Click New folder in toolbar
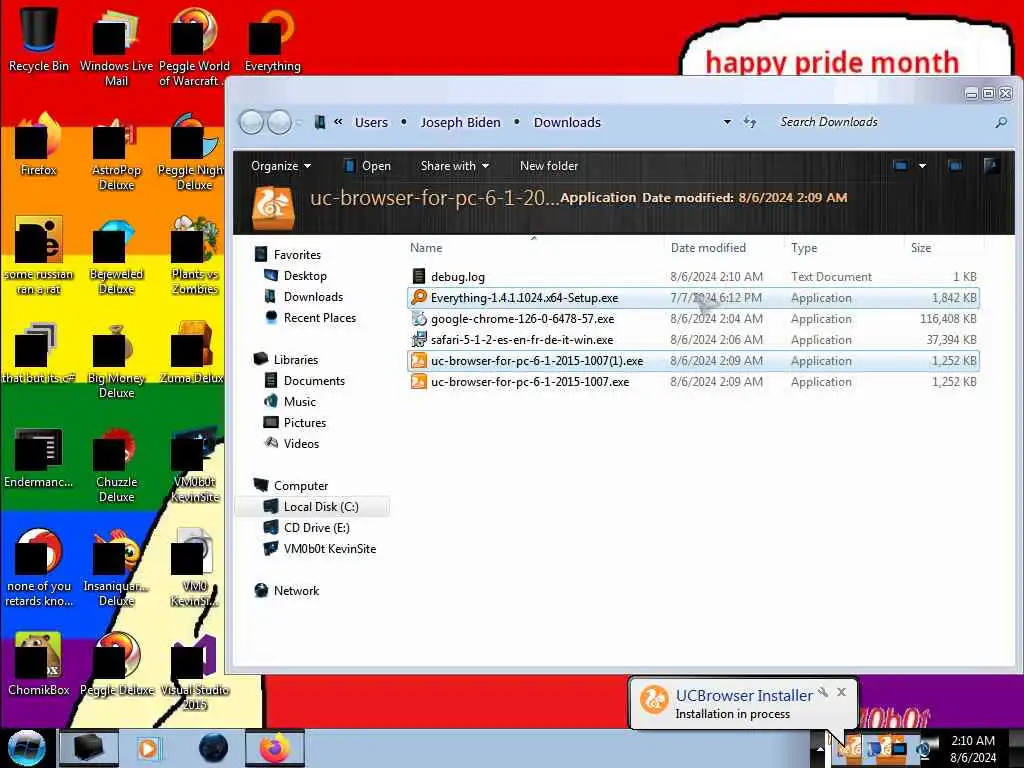The height and width of the screenshot is (768, 1024). pos(549,166)
